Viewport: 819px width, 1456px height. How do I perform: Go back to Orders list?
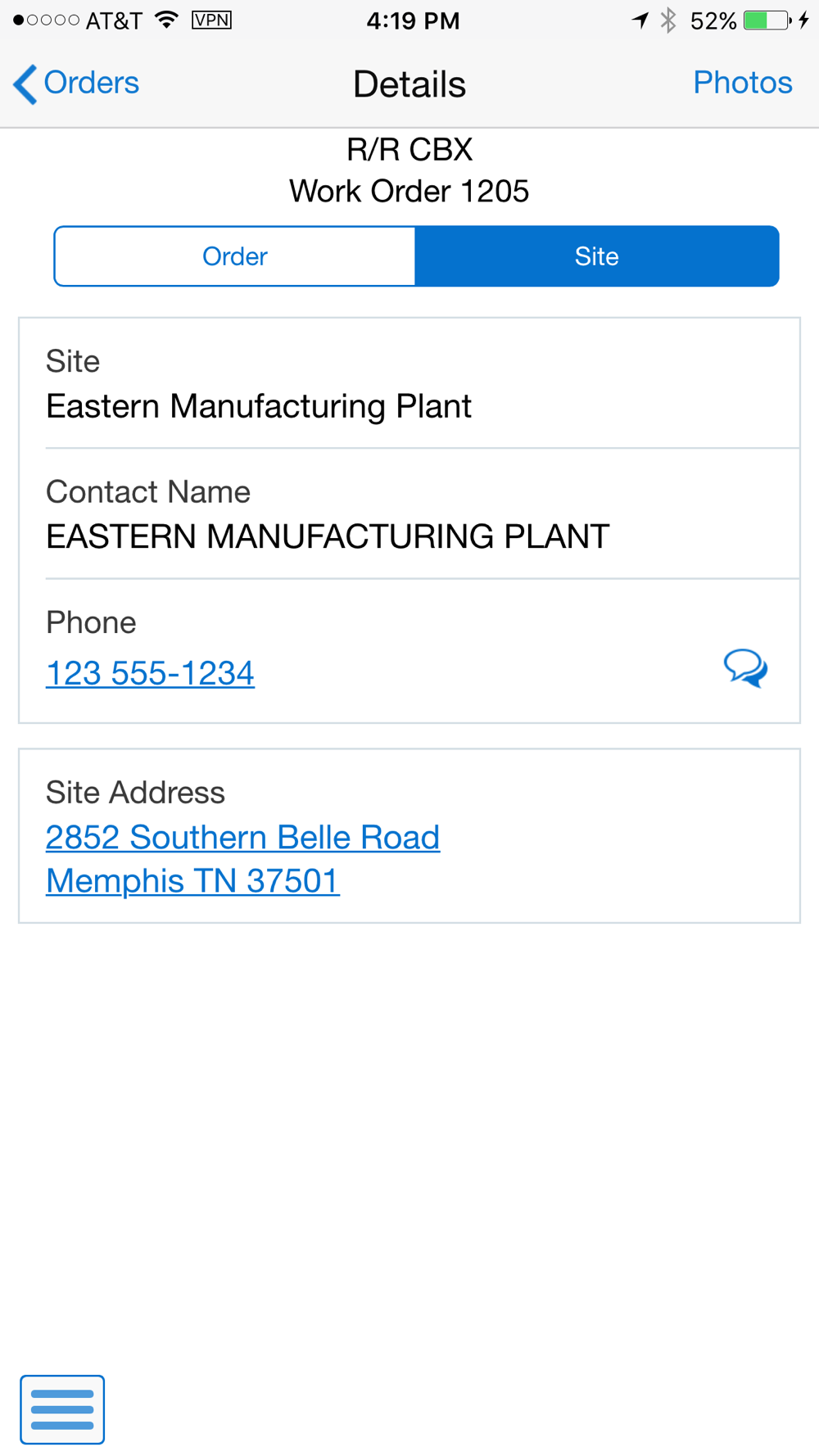[76, 84]
